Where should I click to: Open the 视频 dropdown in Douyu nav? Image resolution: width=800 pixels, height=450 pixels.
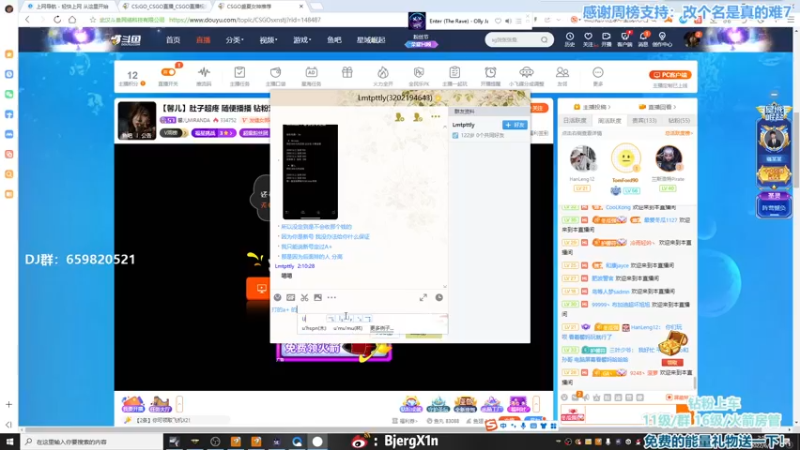[x=268, y=40]
